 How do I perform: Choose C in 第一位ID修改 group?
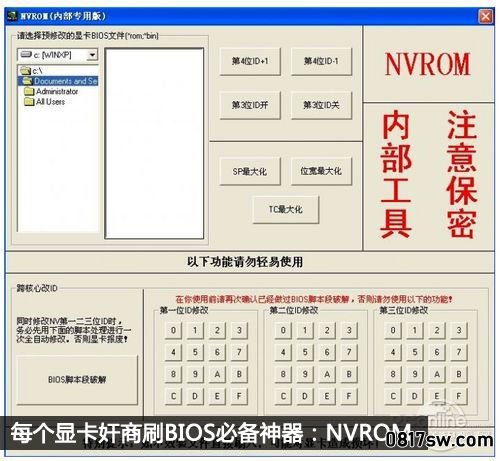173,396
